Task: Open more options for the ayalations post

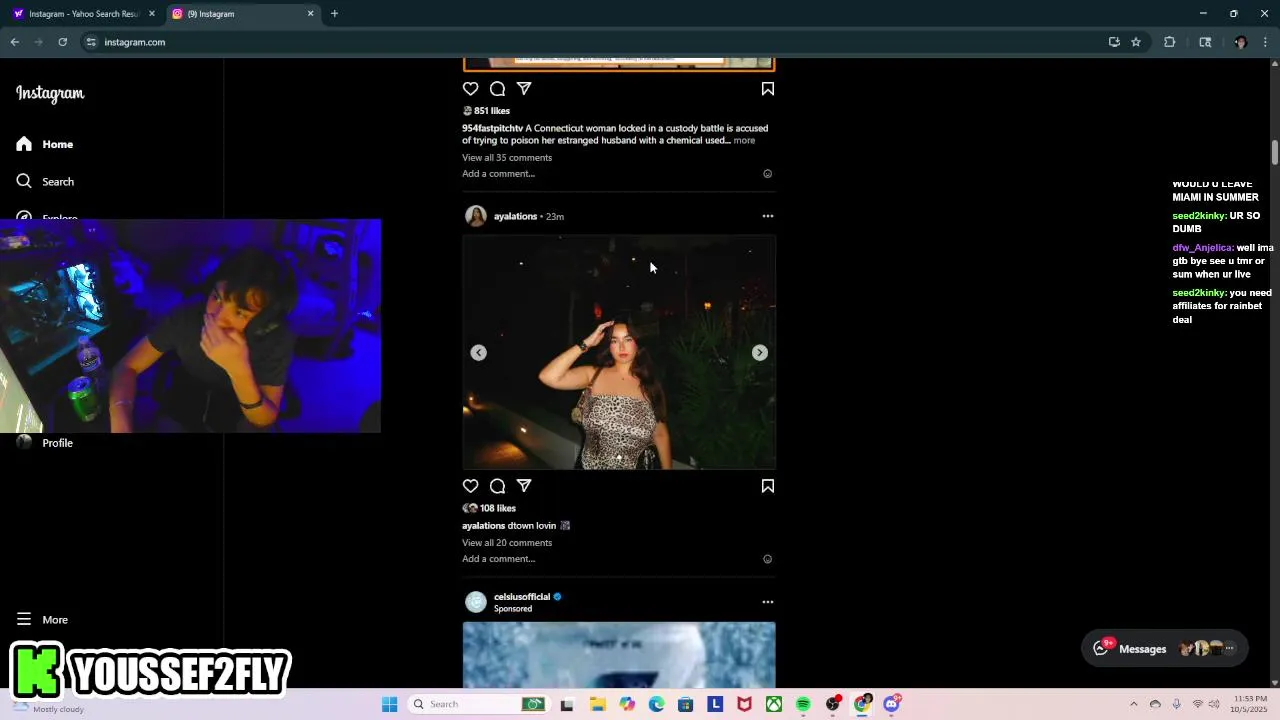Action: pyautogui.click(x=768, y=216)
